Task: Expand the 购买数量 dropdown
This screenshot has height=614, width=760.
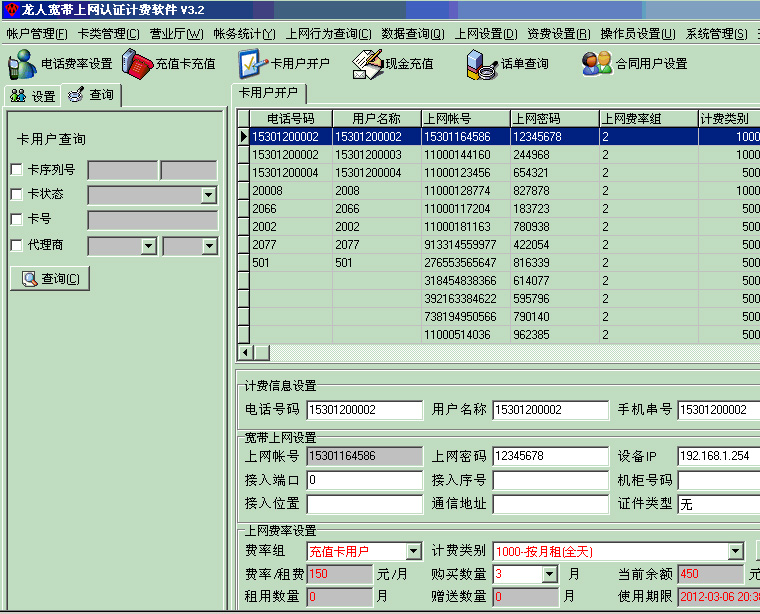Action: point(549,575)
